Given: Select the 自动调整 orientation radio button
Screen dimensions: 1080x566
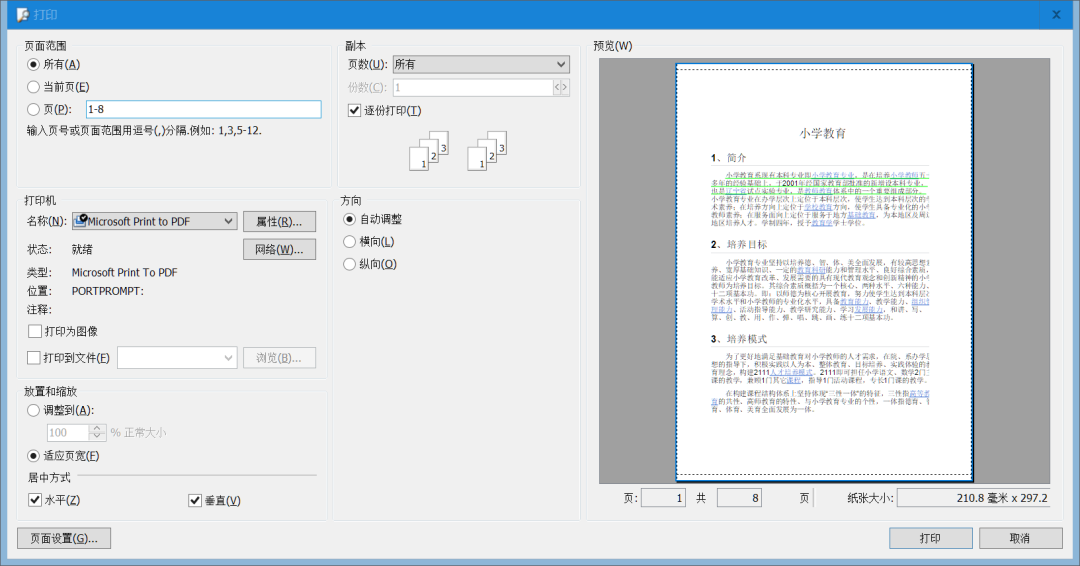Looking at the screenshot, I should tap(349, 219).
